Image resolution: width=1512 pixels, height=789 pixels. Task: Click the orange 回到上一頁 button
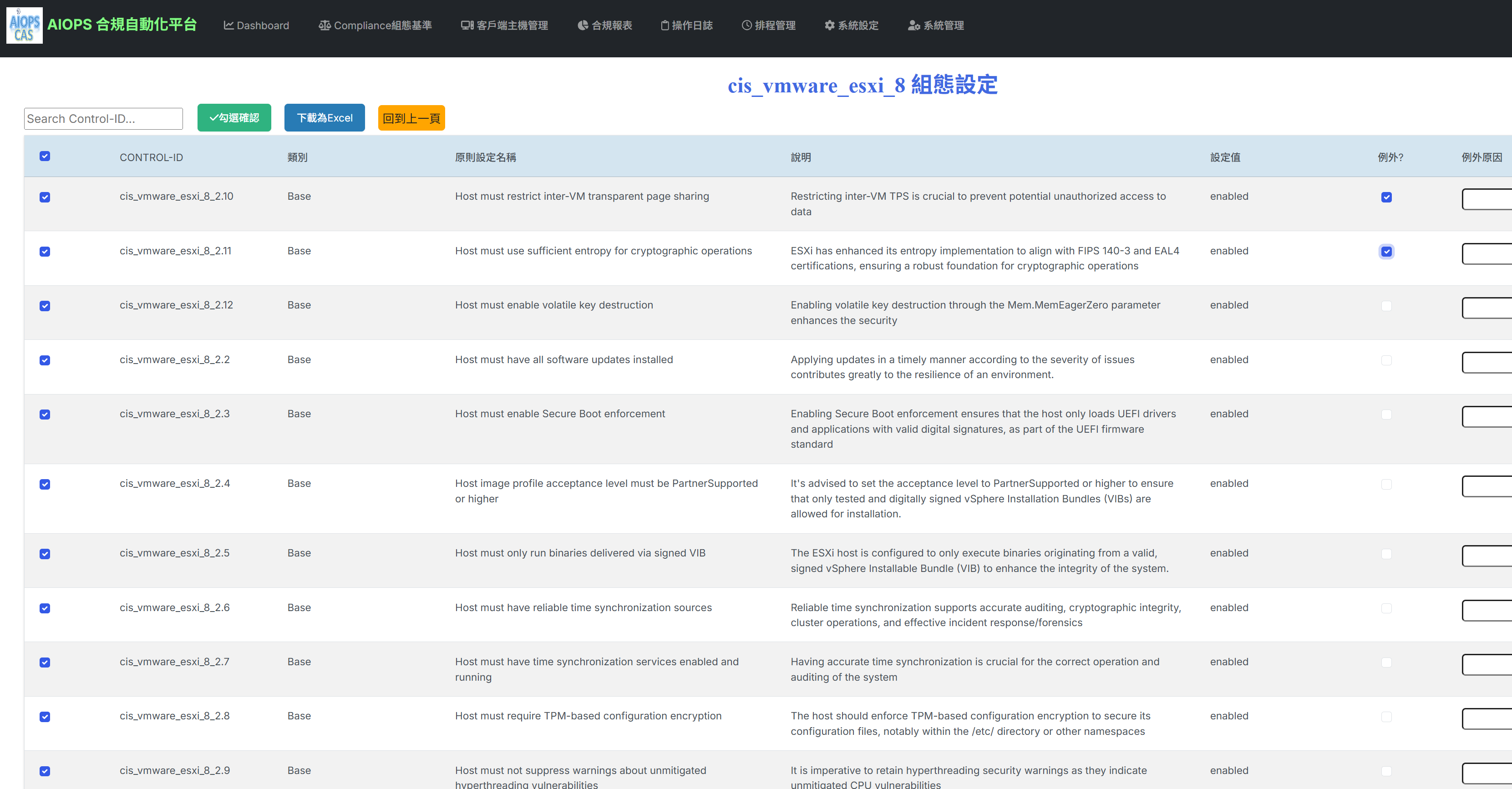pos(411,118)
